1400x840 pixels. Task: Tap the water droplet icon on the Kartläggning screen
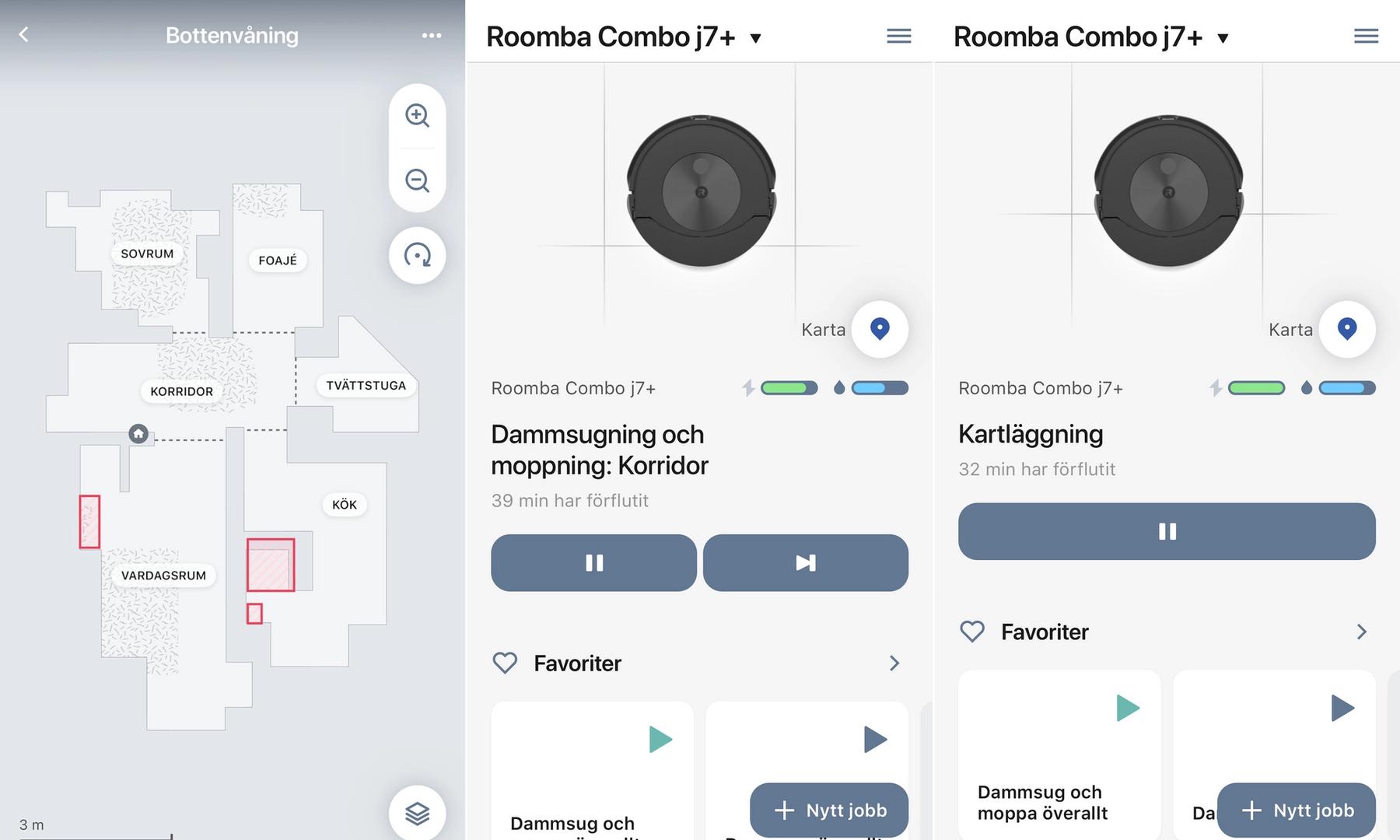point(1307,388)
